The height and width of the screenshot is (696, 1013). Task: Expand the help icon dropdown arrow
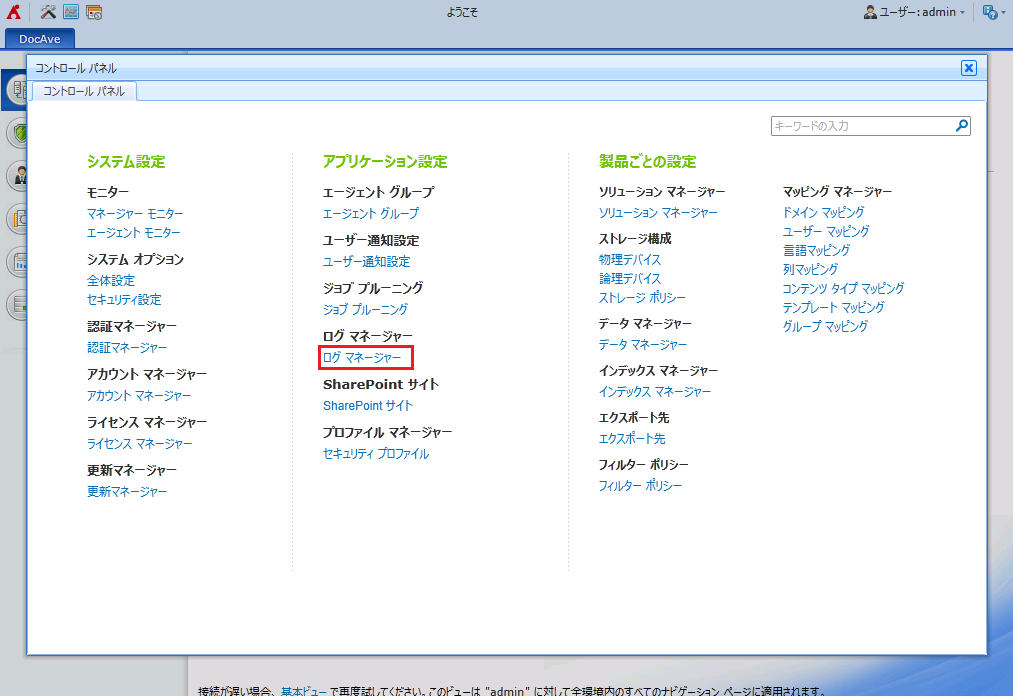click(1003, 13)
